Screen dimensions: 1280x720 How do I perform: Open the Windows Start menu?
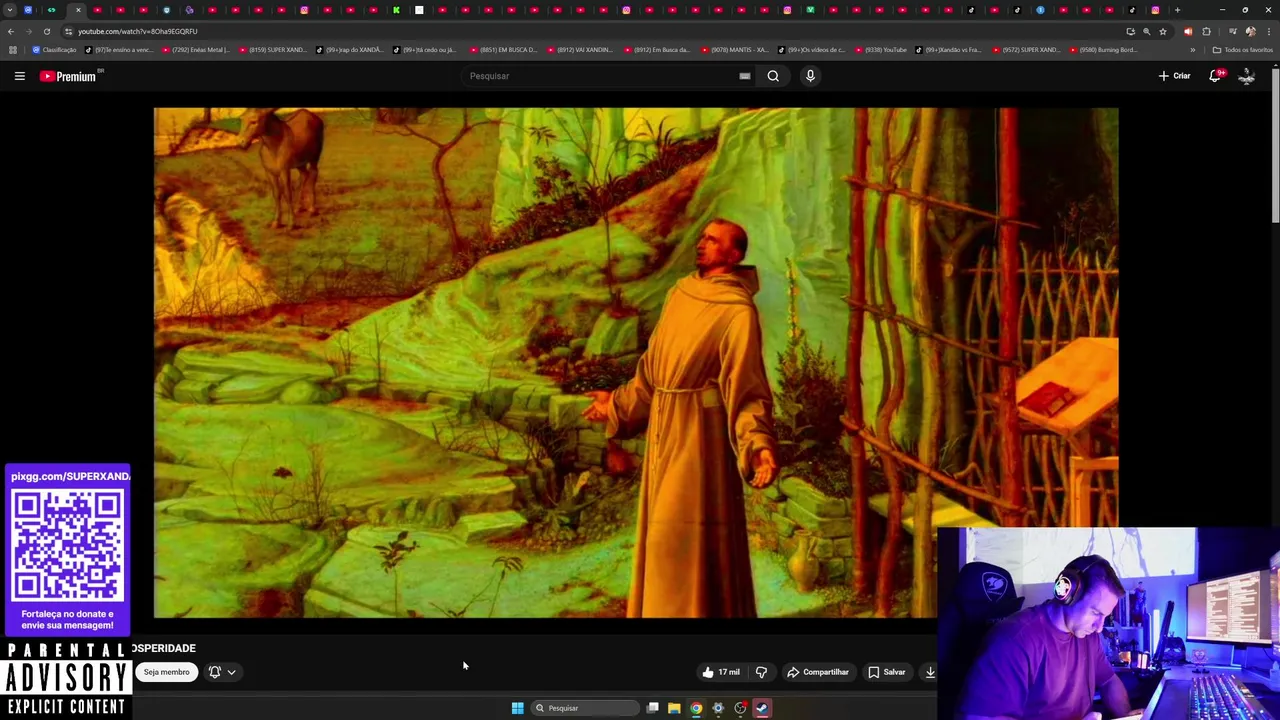click(x=517, y=708)
